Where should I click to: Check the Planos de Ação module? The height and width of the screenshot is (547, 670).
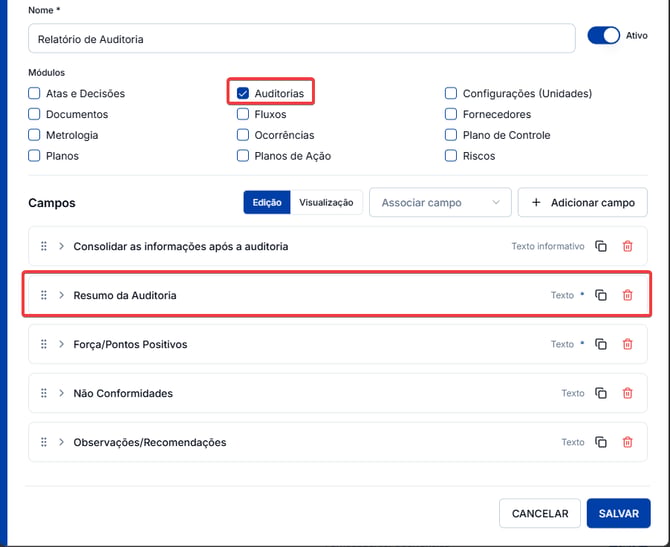click(243, 156)
